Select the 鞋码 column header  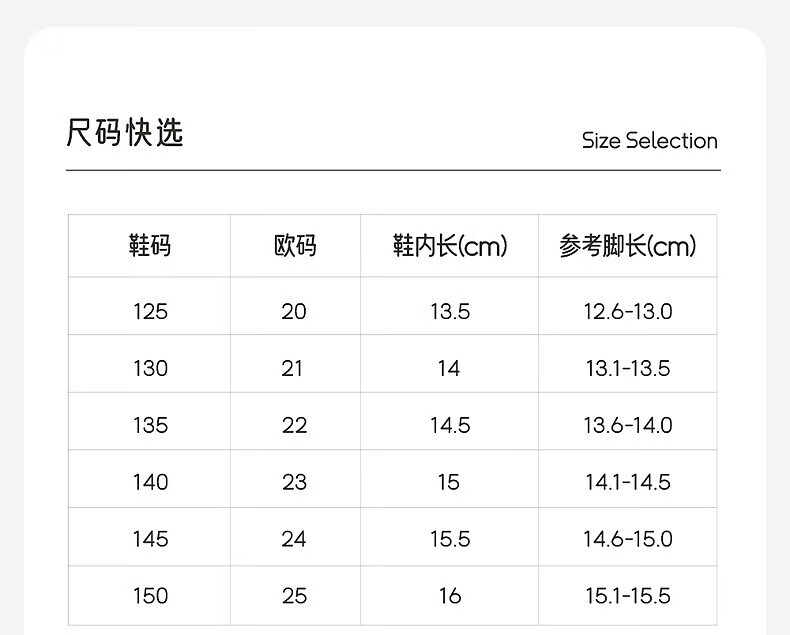150,246
